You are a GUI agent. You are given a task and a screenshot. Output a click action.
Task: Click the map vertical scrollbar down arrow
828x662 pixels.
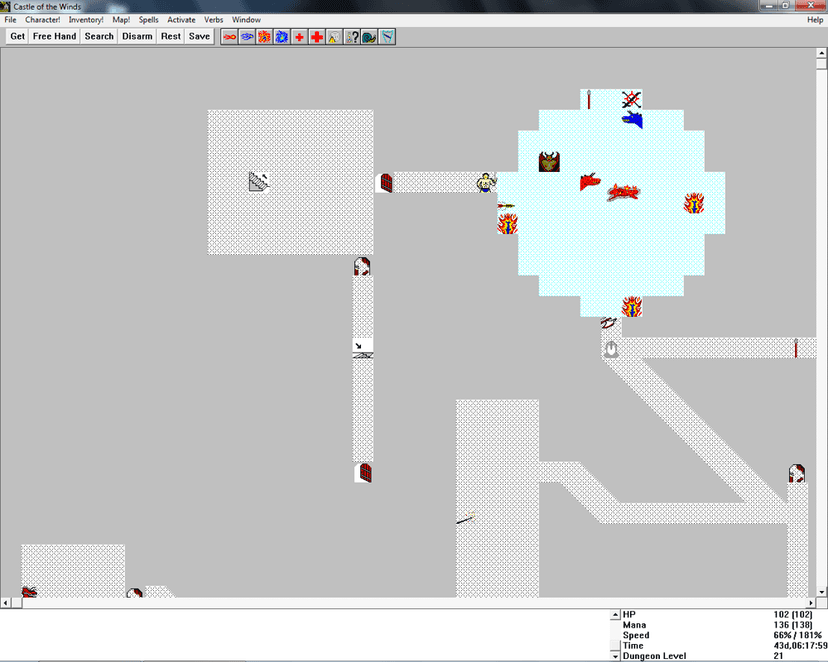[x=821, y=592]
